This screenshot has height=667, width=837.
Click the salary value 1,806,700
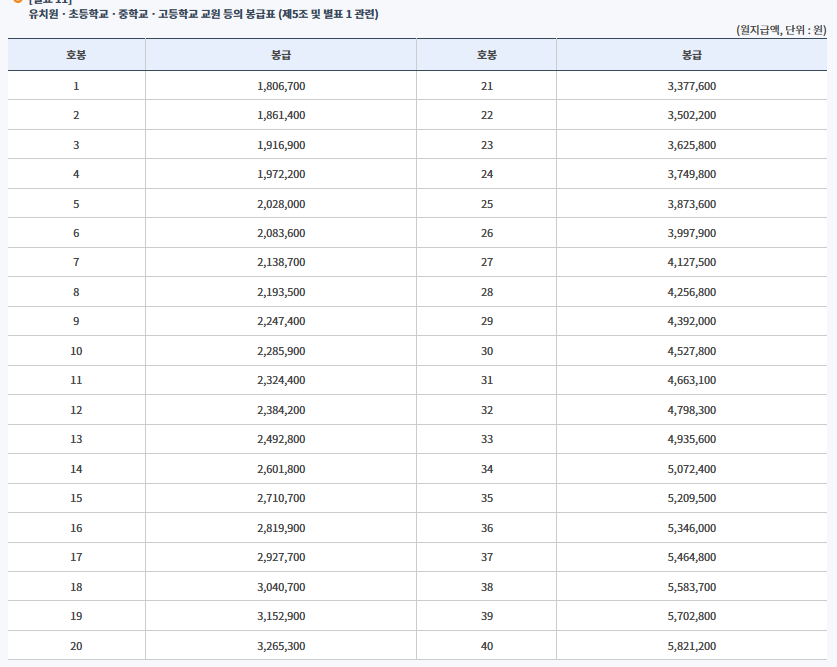click(x=281, y=86)
